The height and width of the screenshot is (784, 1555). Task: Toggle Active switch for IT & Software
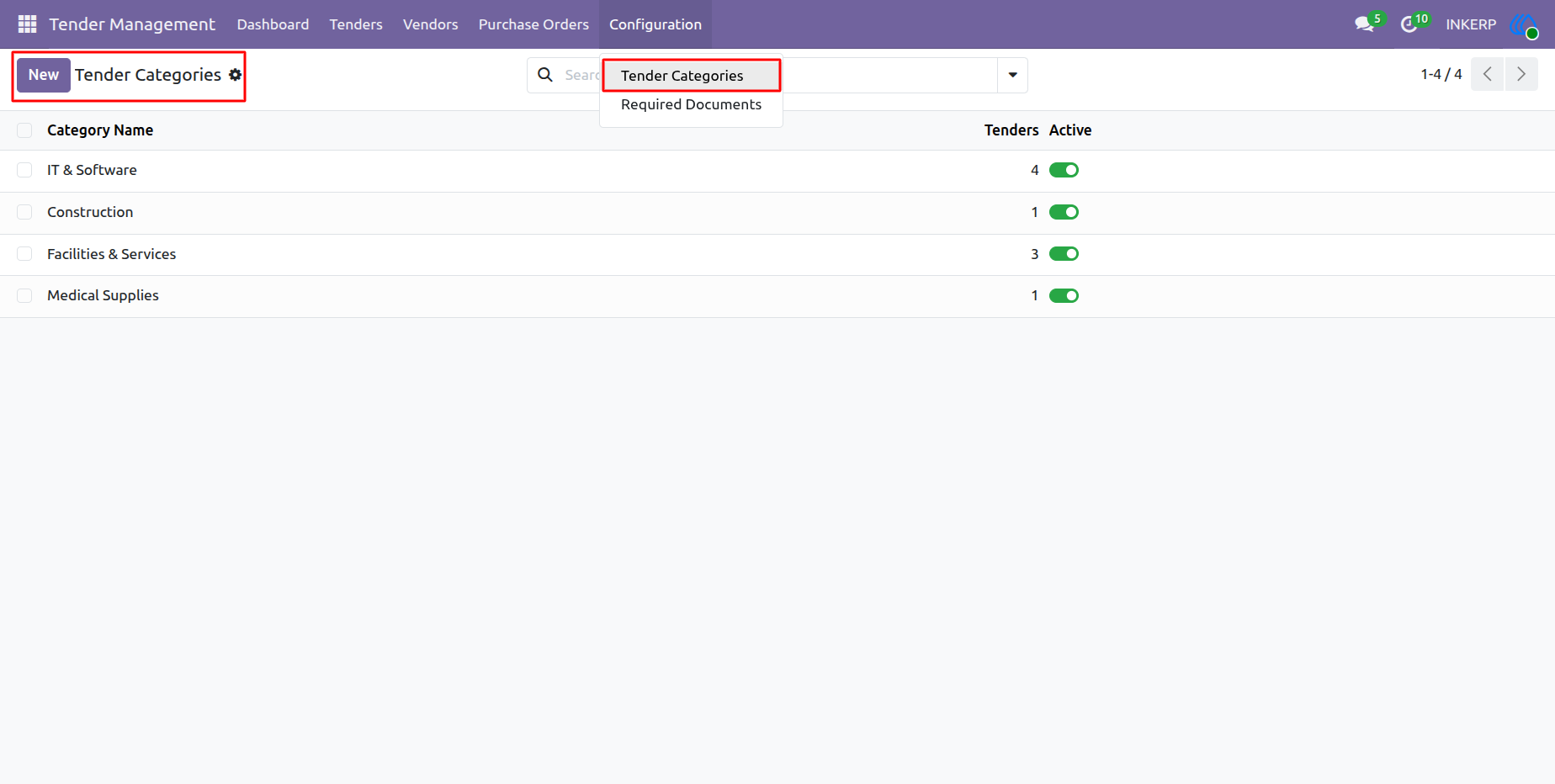(x=1064, y=170)
